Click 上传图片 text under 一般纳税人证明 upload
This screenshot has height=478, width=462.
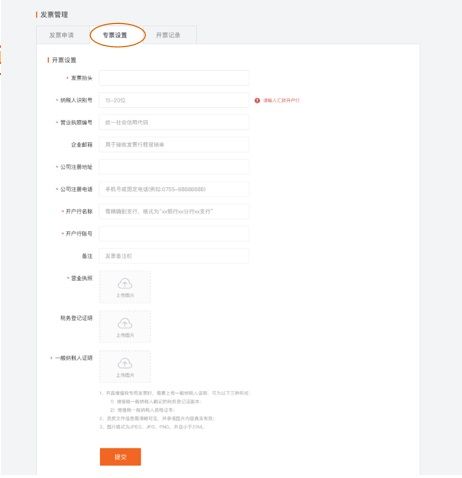pyautogui.click(x=125, y=375)
